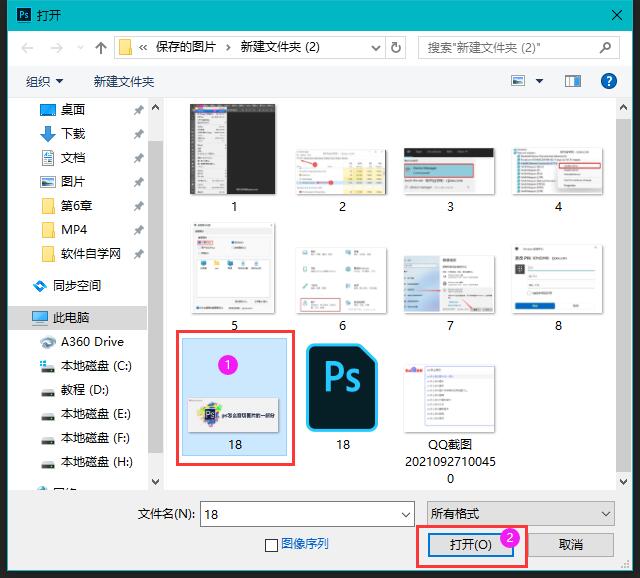Open 教程 (D:) drive
This screenshot has width=640, height=578.
(x=84, y=390)
